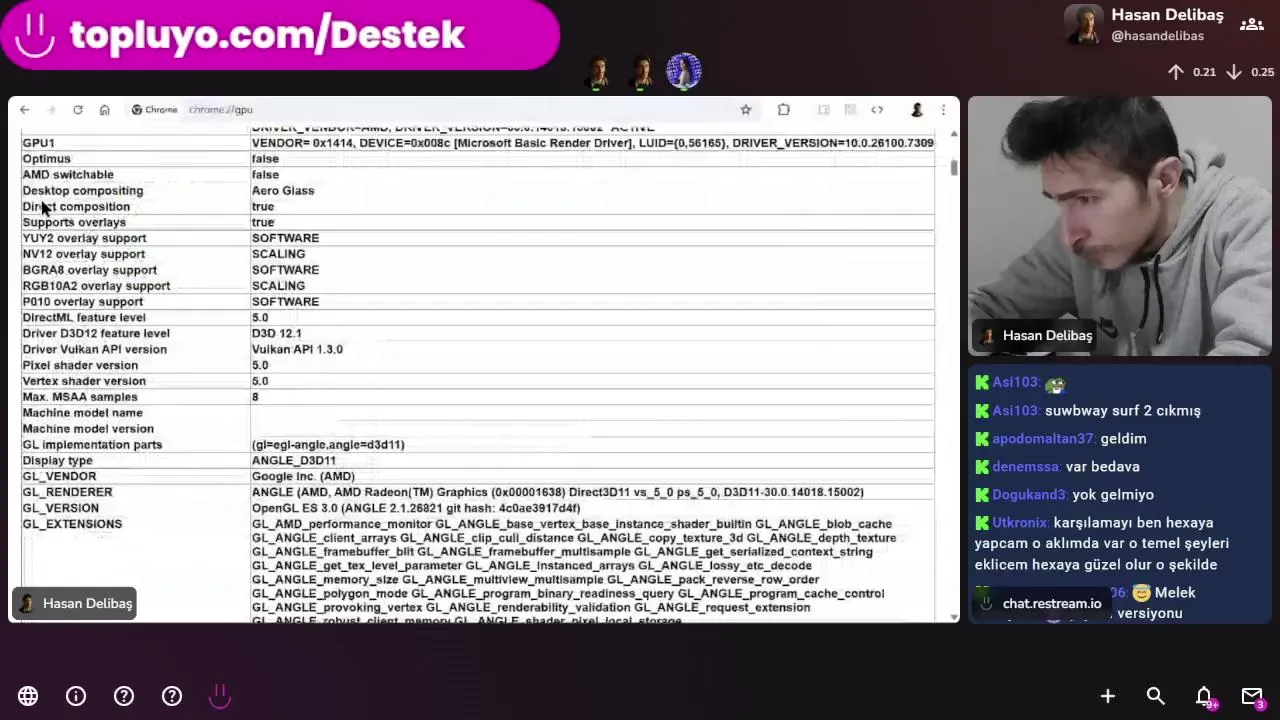
Task: Click the second participant avatar at top center
Action: (641, 72)
